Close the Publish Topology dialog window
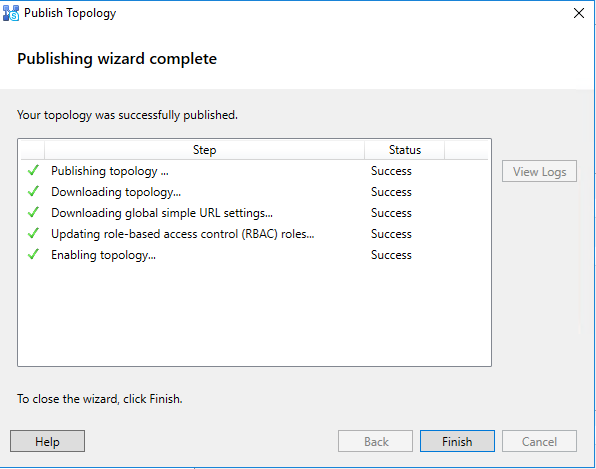Image resolution: width=596 pixels, height=469 pixels. (579, 13)
